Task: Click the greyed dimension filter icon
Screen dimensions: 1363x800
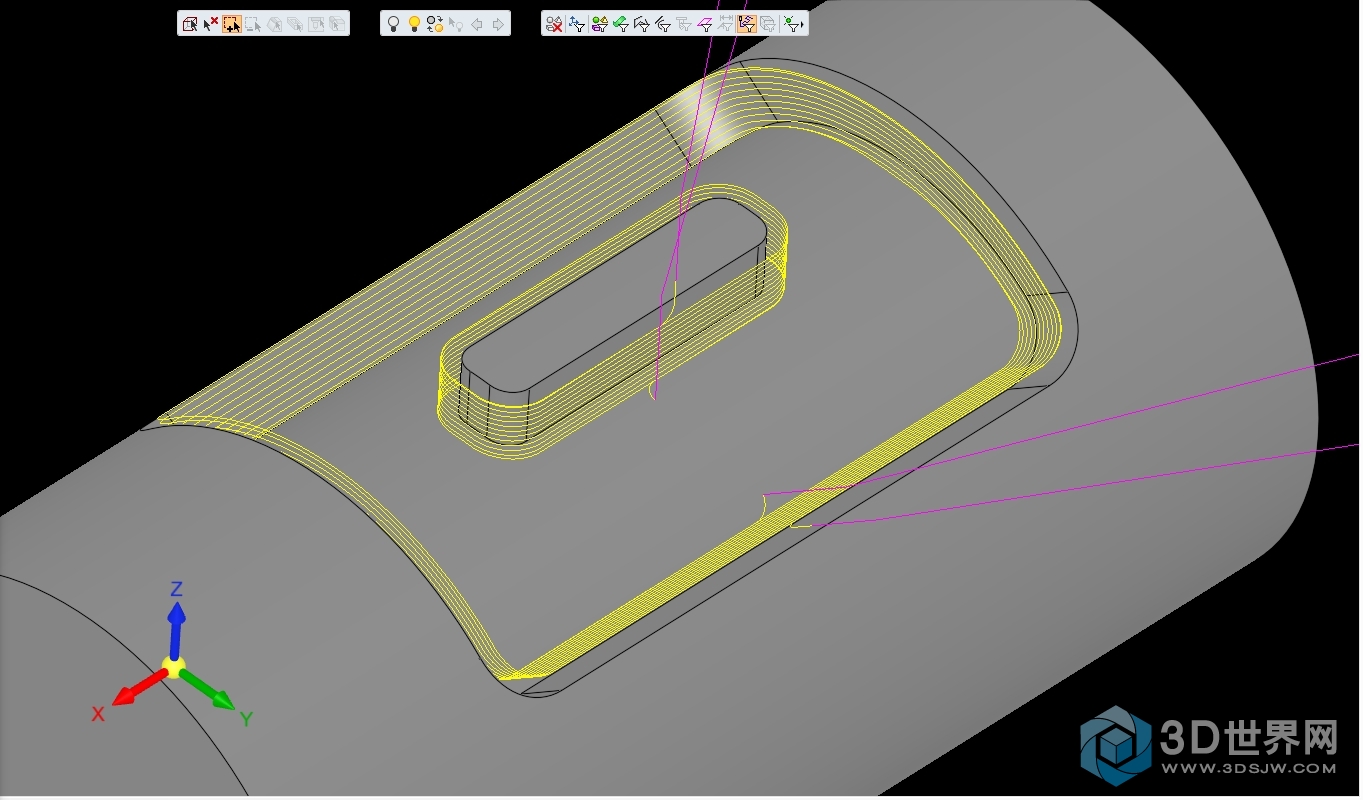Action: tap(726, 24)
